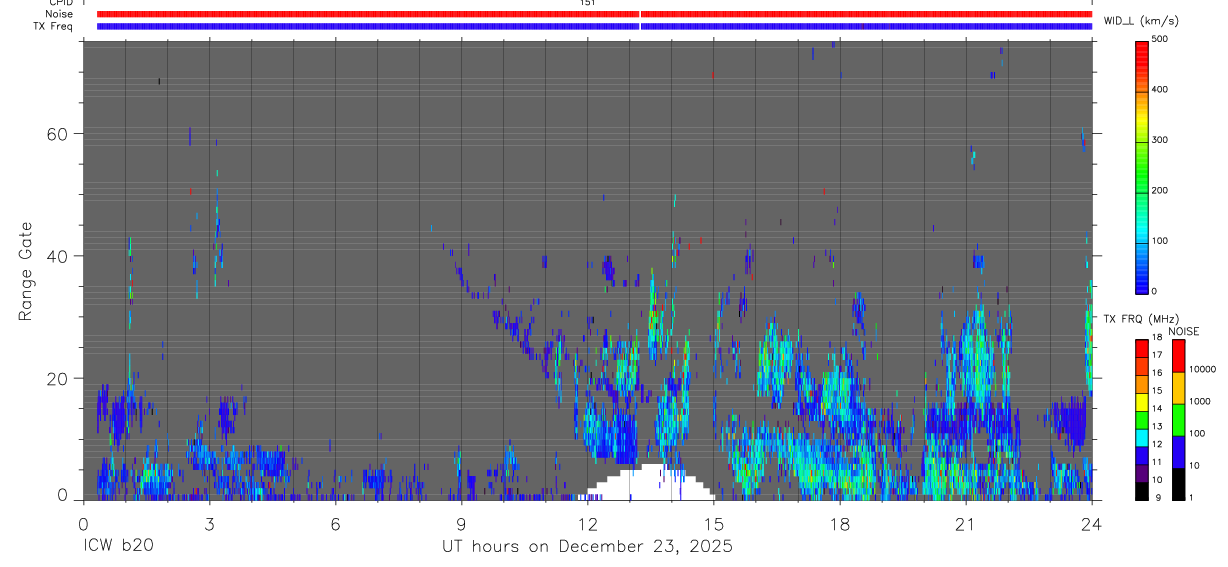Click 'UT hours on December 23, 2025' axis title
The width and height of the screenshot is (1228, 567).
point(588,547)
